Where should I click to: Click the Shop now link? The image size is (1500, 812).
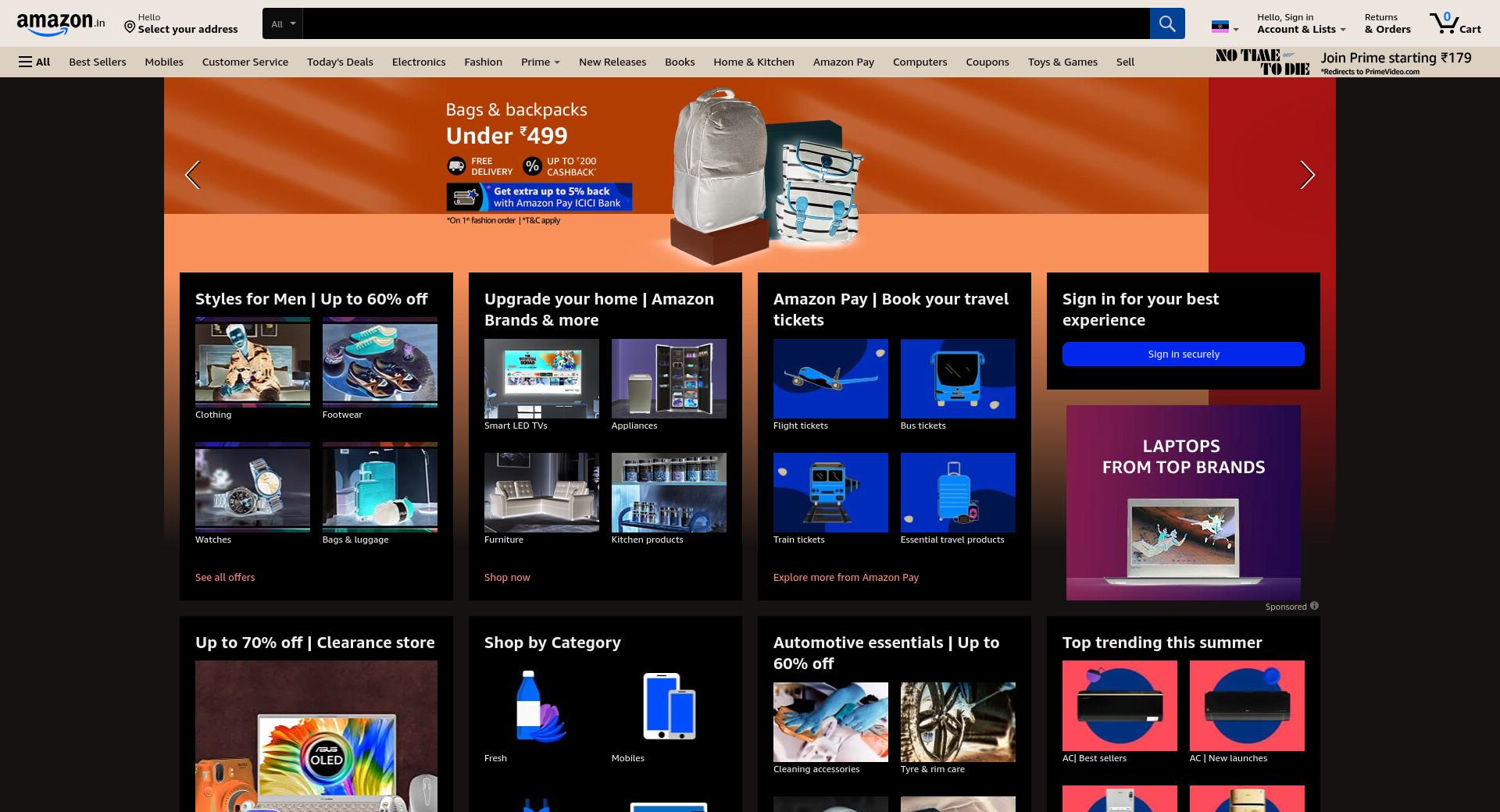point(507,577)
